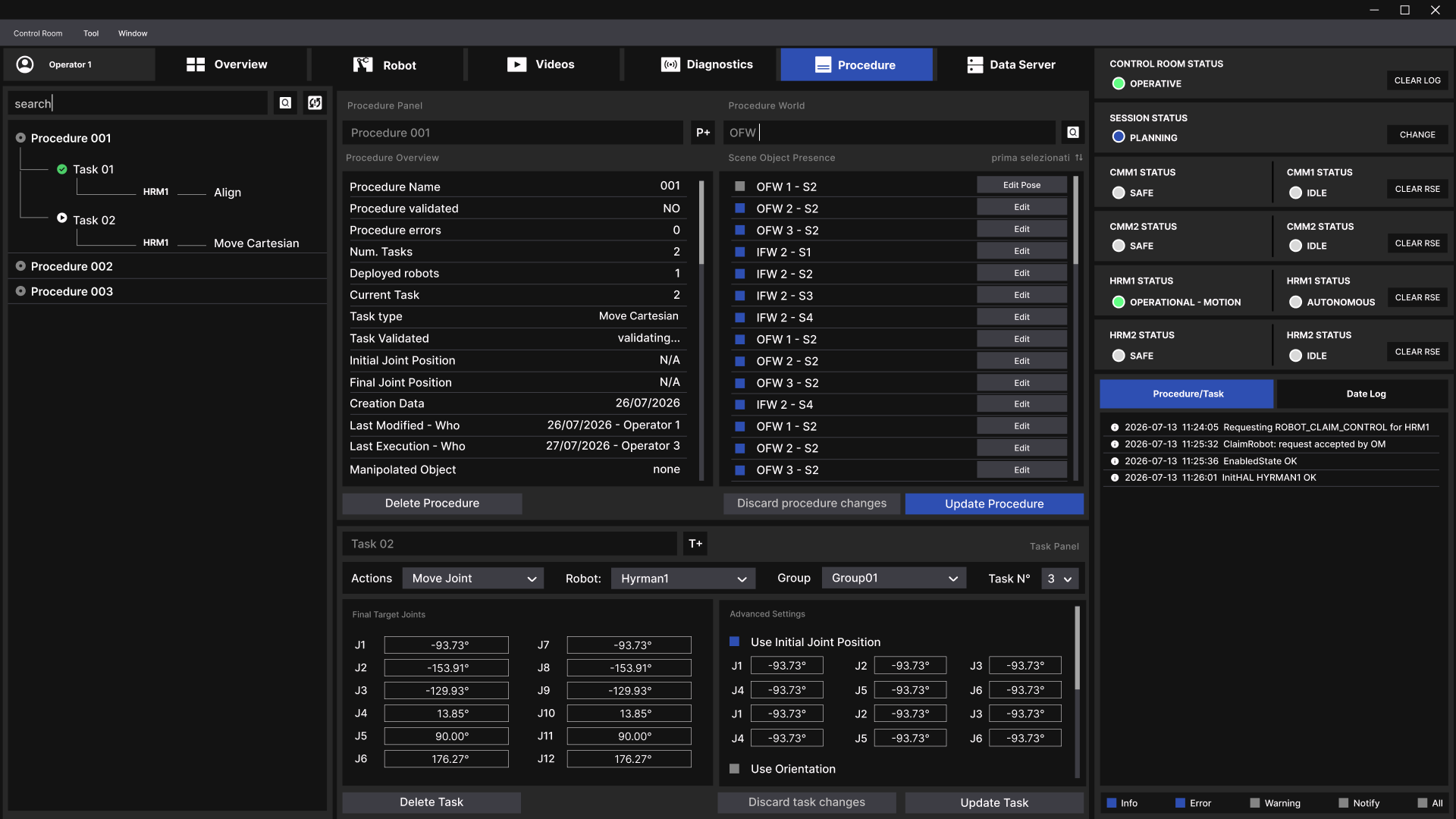Click the green check icon of Task 01
1456x819 pixels.
[62, 169]
